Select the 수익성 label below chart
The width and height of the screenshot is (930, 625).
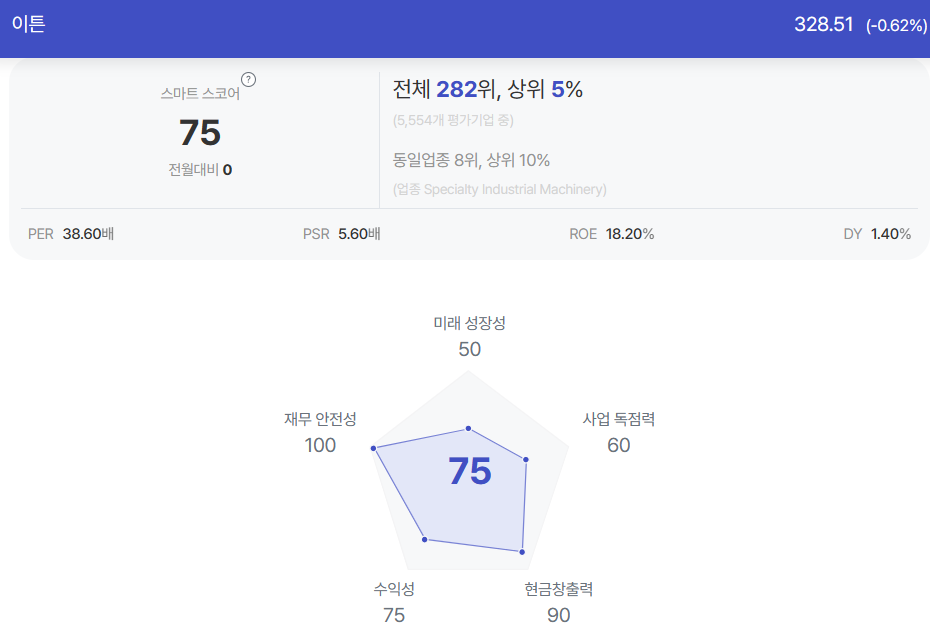394,589
